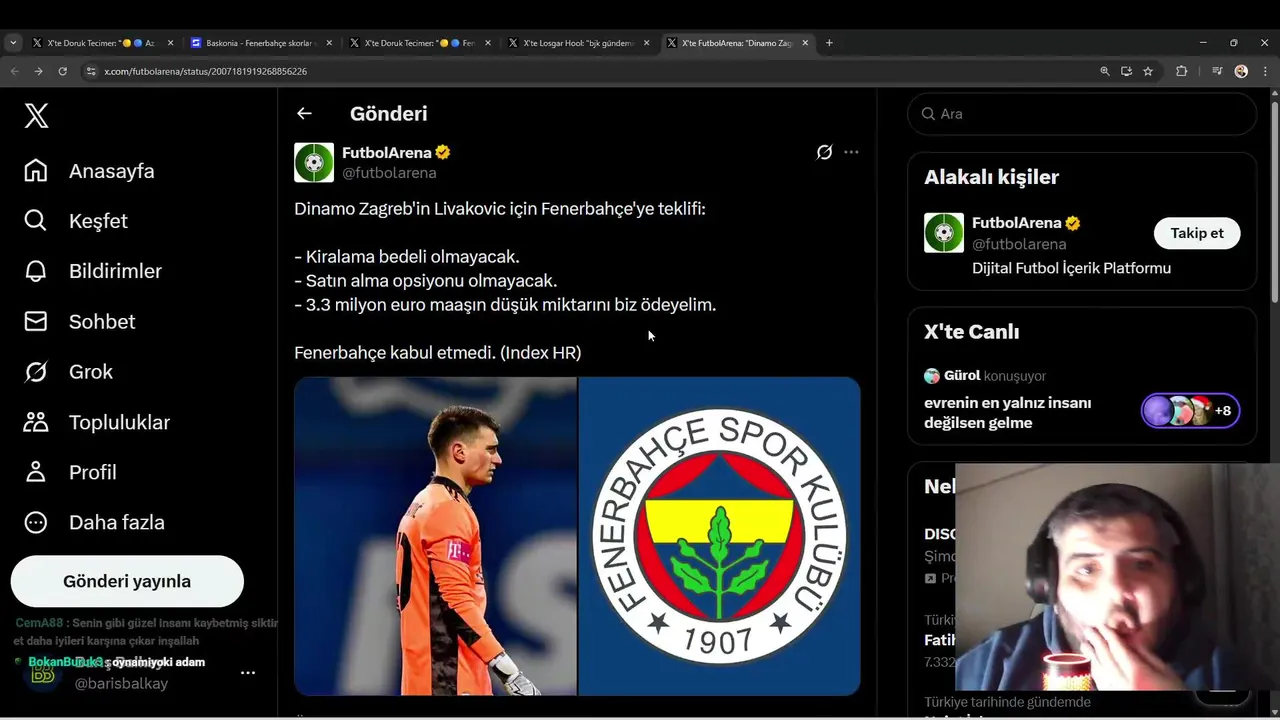1280x720 pixels.
Task: Open the tab search dropdown arrow
Action: pos(13,43)
